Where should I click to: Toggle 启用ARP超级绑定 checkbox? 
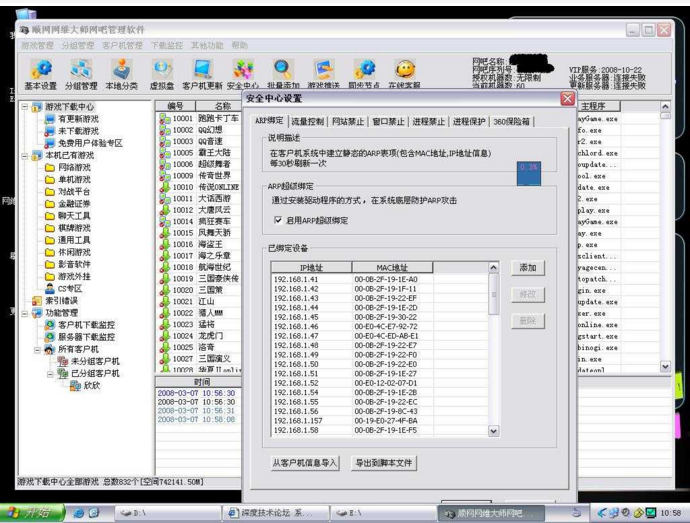click(278, 220)
